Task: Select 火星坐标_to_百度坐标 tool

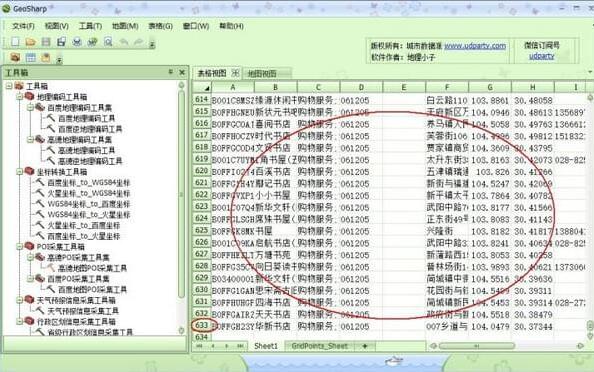Action: [x=83, y=225]
